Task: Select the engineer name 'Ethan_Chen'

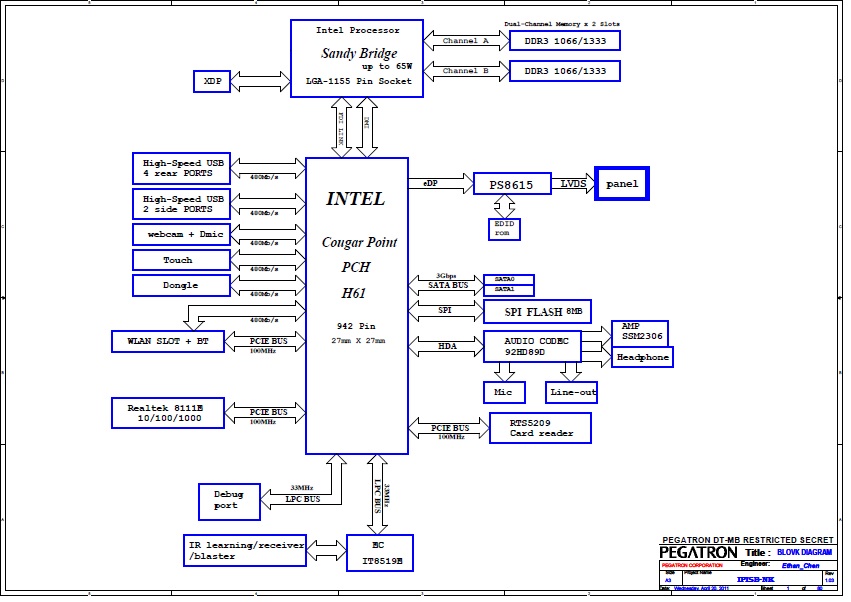Action: tap(801, 566)
